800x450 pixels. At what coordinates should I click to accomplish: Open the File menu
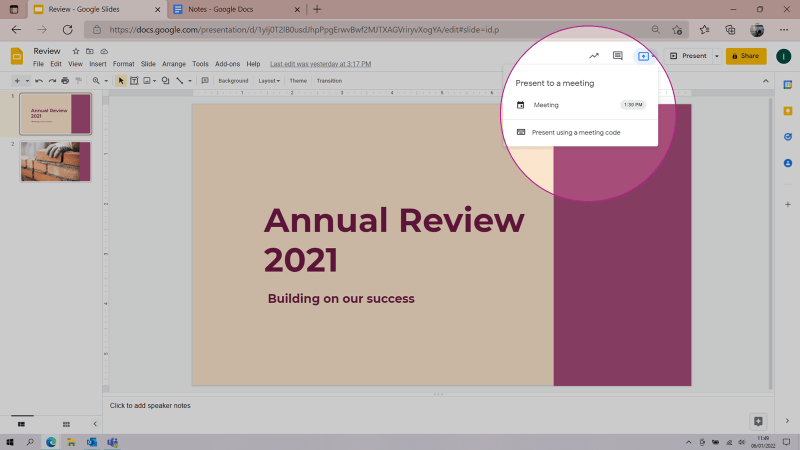coord(38,64)
